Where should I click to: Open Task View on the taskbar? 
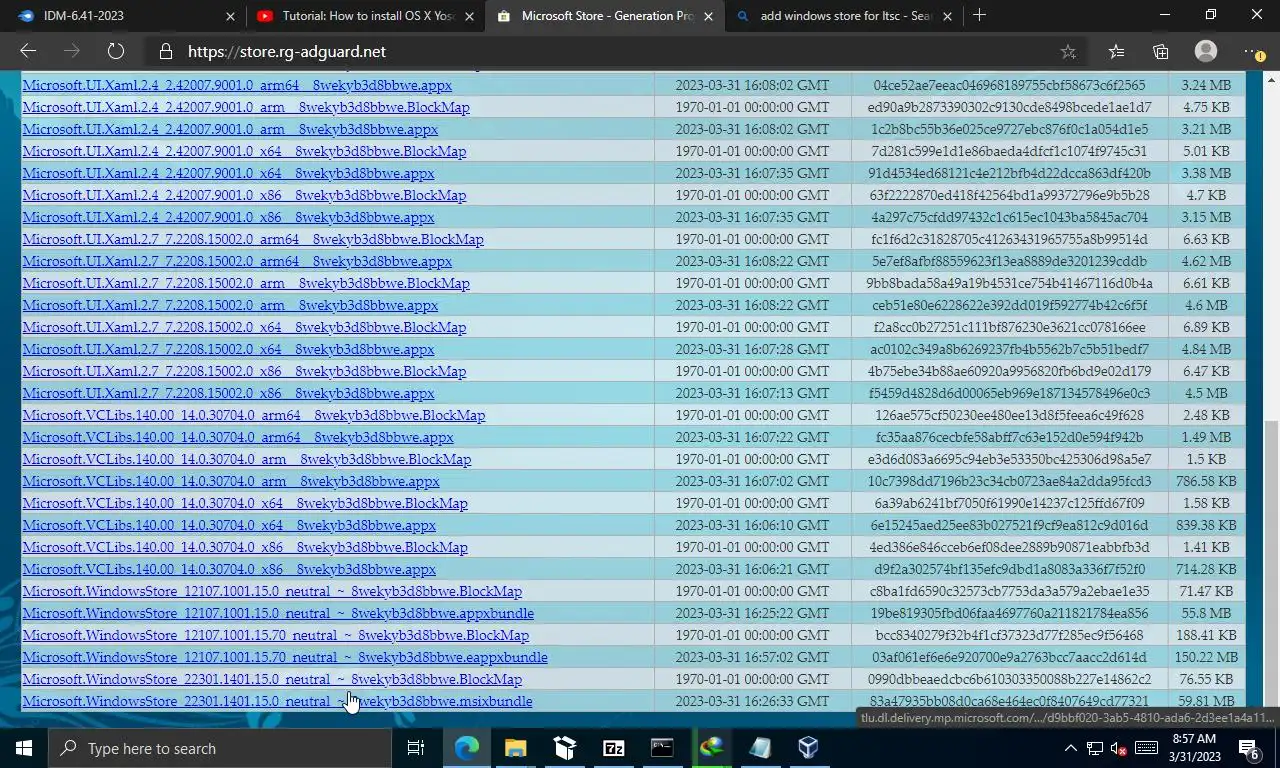coord(416,748)
